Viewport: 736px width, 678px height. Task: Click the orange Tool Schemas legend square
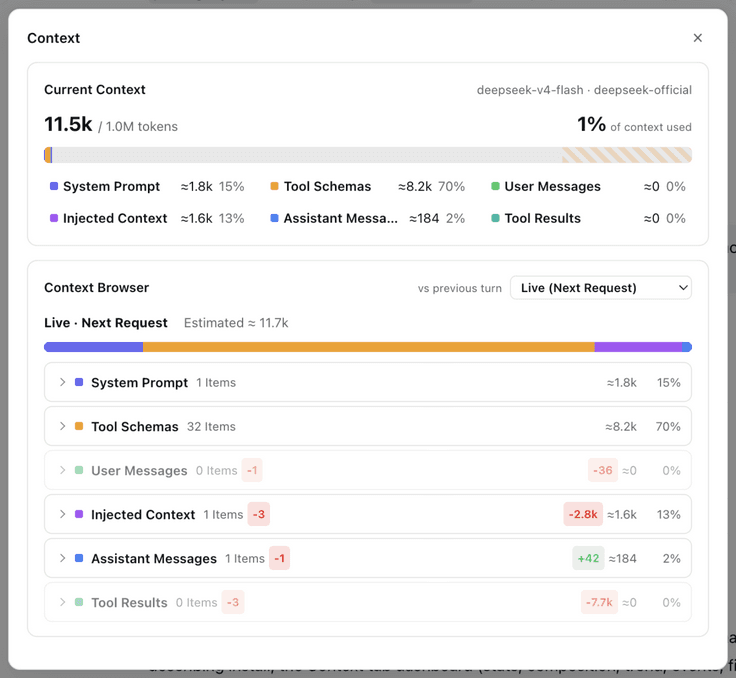(x=275, y=186)
